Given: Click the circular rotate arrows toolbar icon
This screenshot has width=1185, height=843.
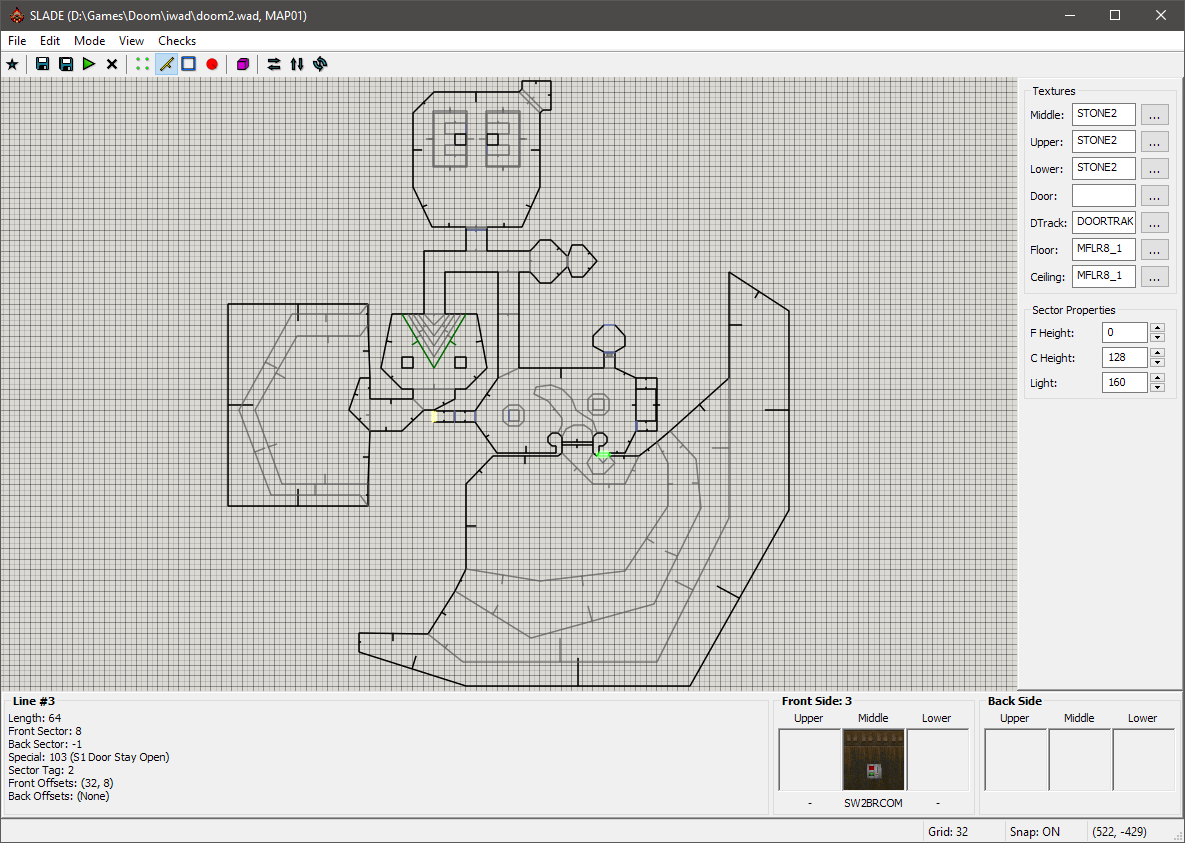Looking at the screenshot, I should [x=320, y=64].
